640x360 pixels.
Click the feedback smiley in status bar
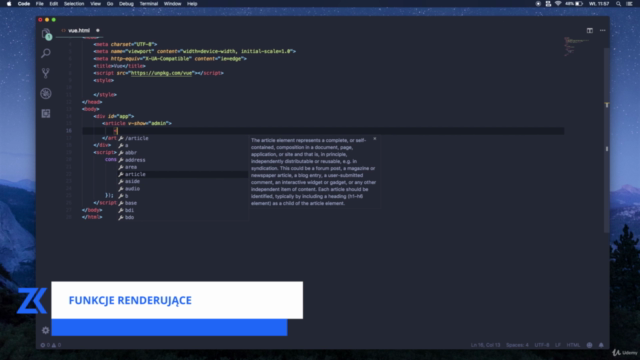point(589,345)
